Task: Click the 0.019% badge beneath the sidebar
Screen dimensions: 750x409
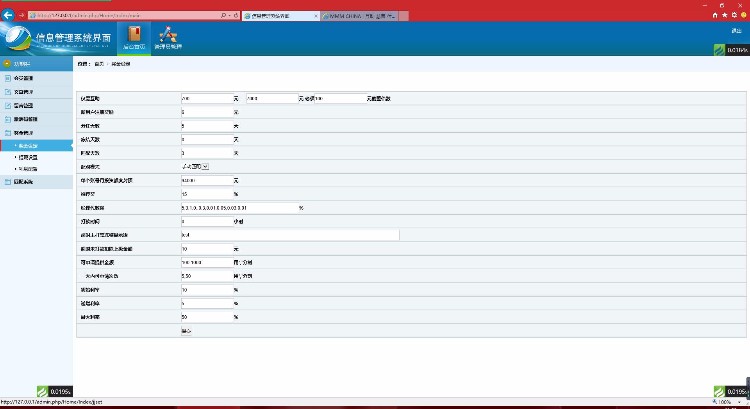Action: [x=55, y=391]
